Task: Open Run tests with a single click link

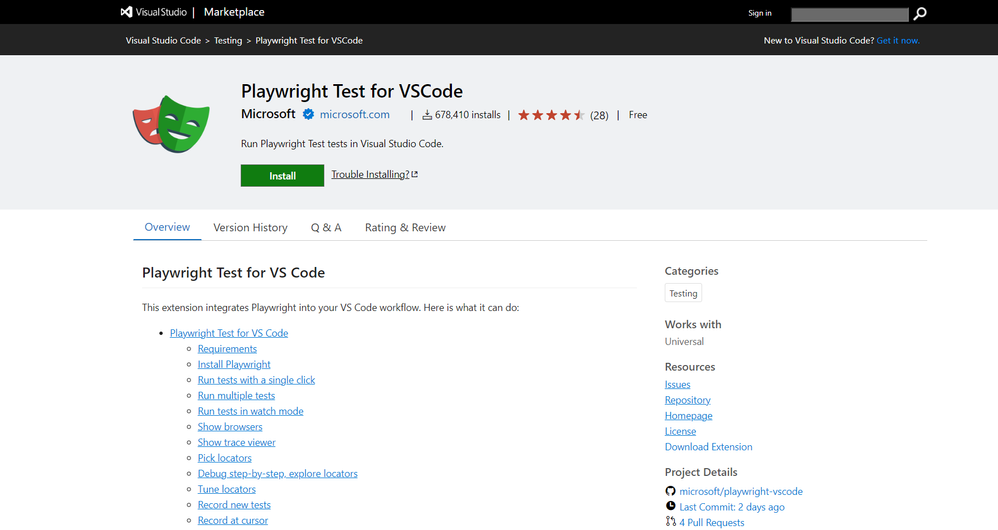Action: 256,380
